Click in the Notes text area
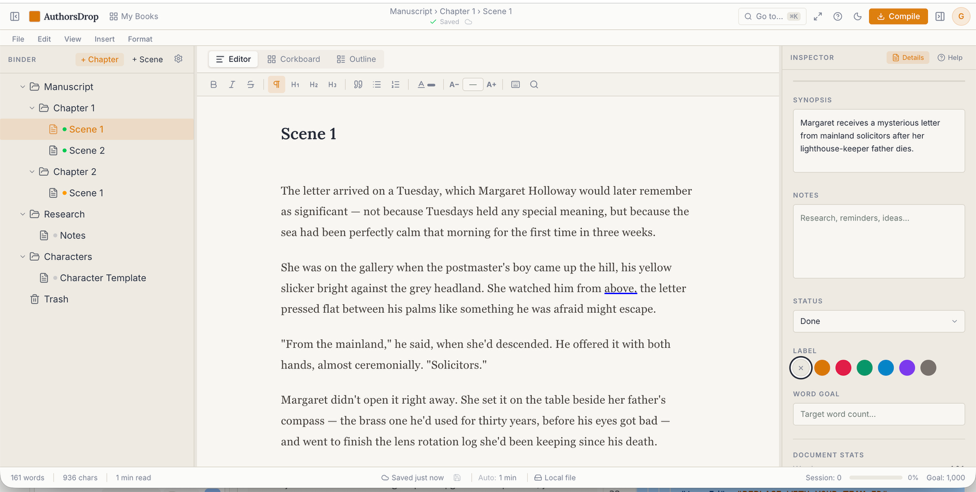976x492 pixels. pos(879,241)
